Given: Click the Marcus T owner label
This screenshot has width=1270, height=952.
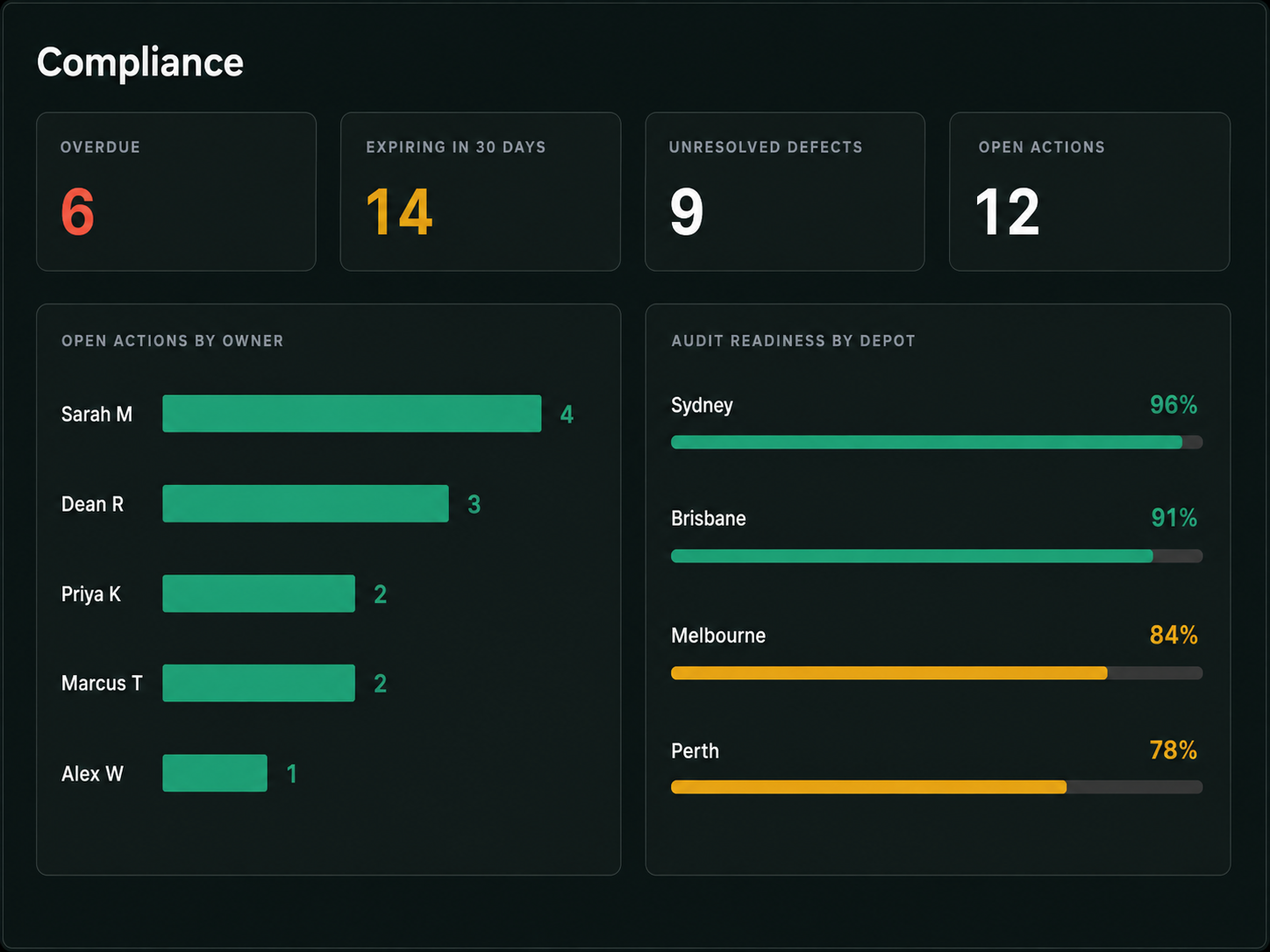Looking at the screenshot, I should [x=102, y=683].
